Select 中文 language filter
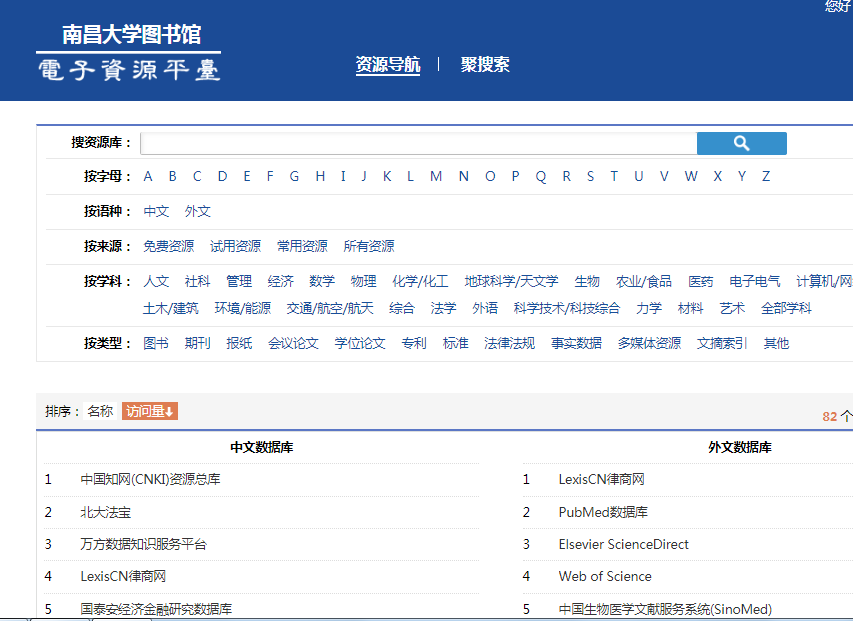853x621 pixels. pyautogui.click(x=156, y=211)
